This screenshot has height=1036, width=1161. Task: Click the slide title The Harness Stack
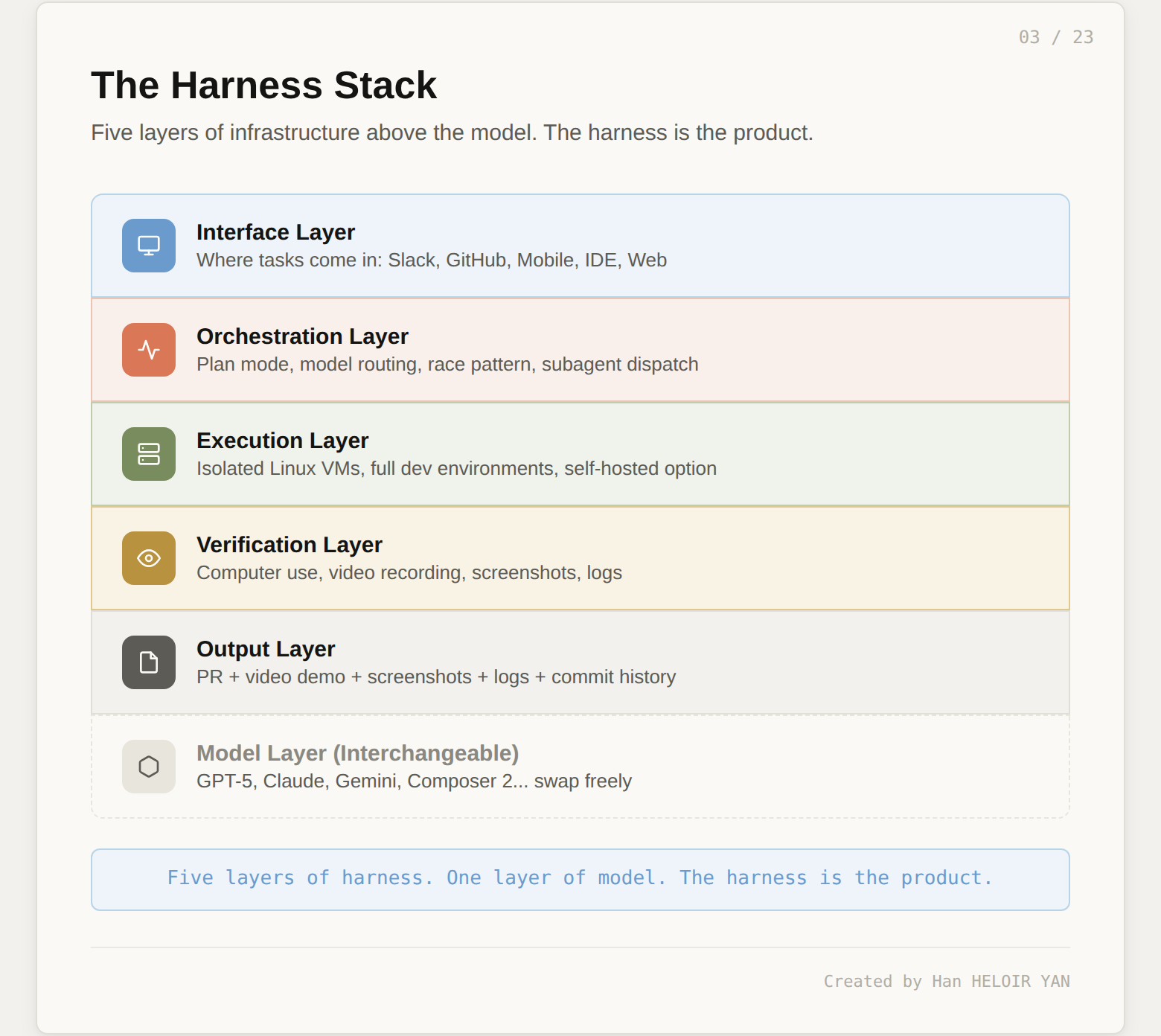tap(263, 85)
